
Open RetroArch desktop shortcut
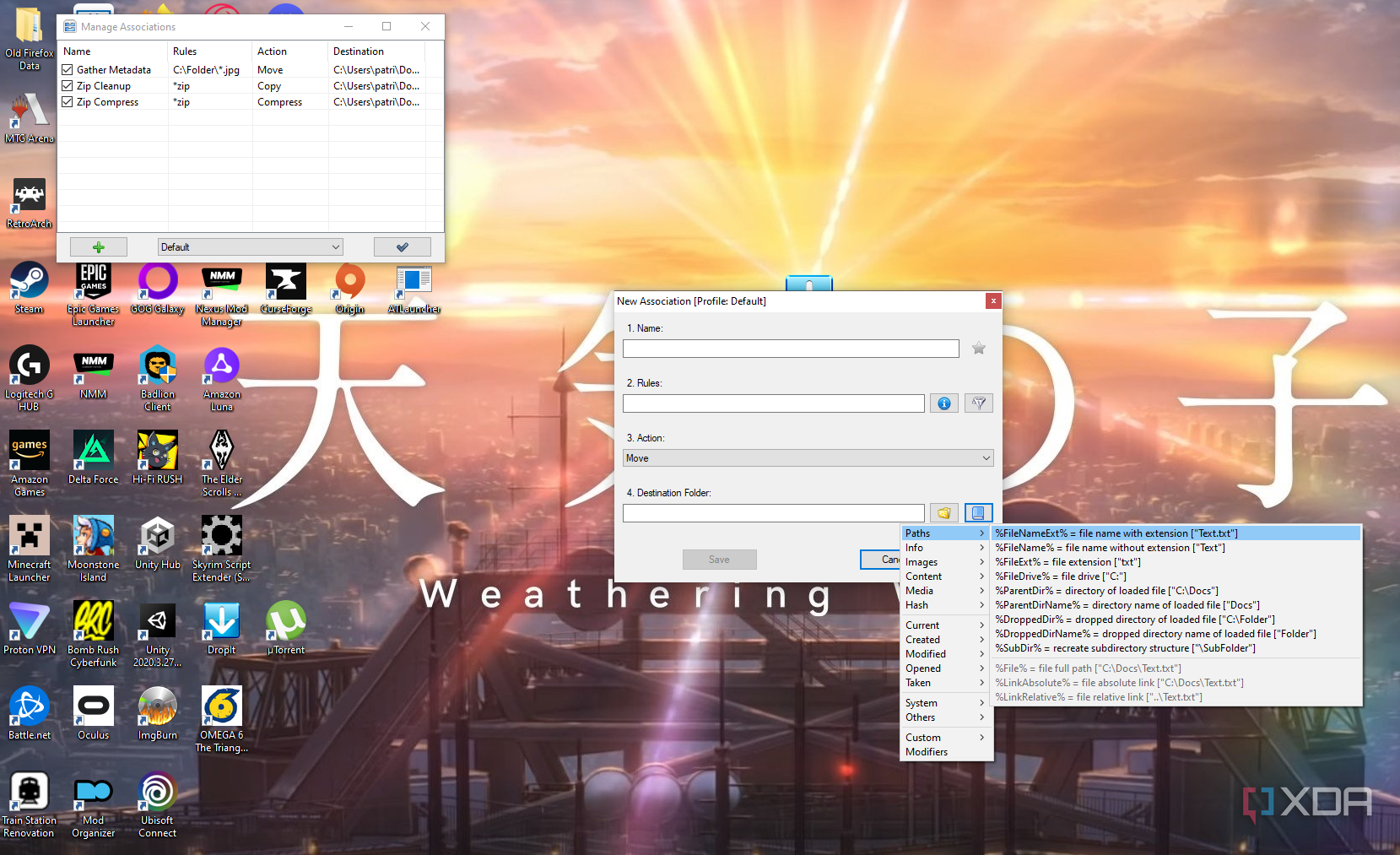29,203
